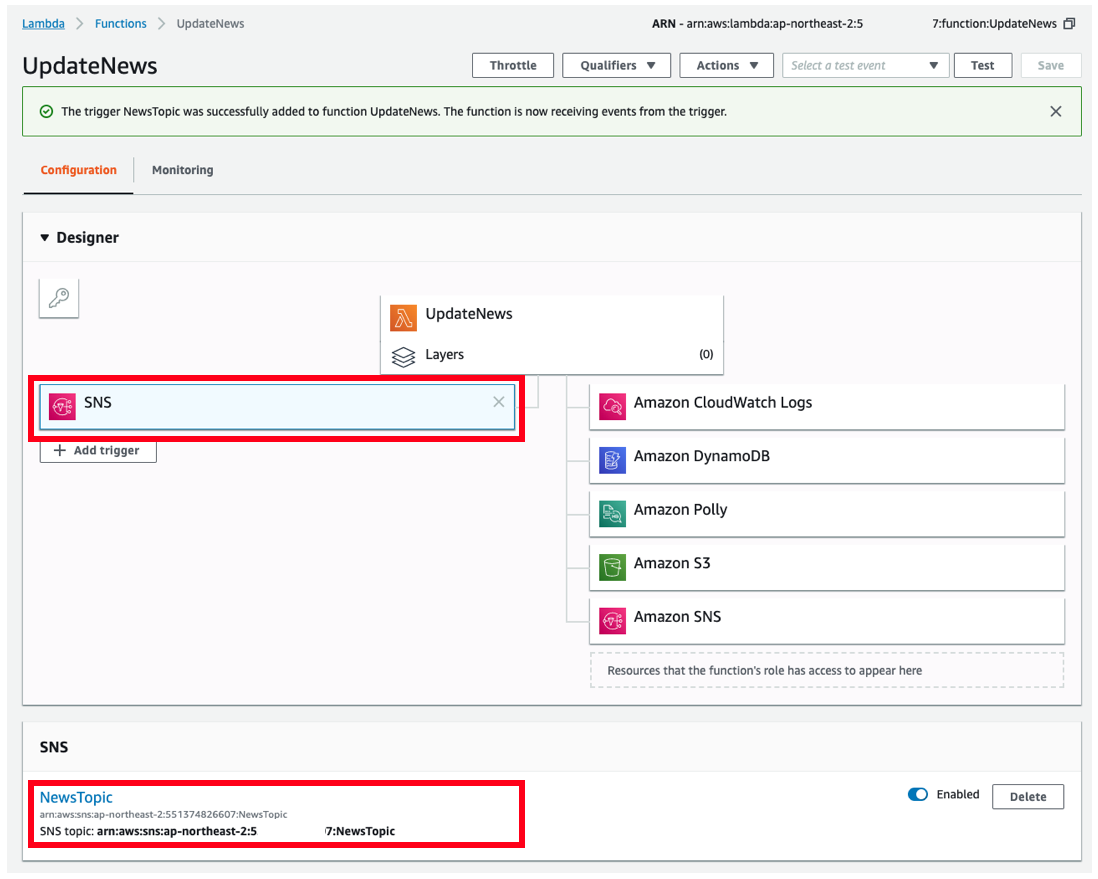Click the function ARN text in header
Image resolution: width=1098 pixels, height=879 pixels.
(x=854, y=24)
